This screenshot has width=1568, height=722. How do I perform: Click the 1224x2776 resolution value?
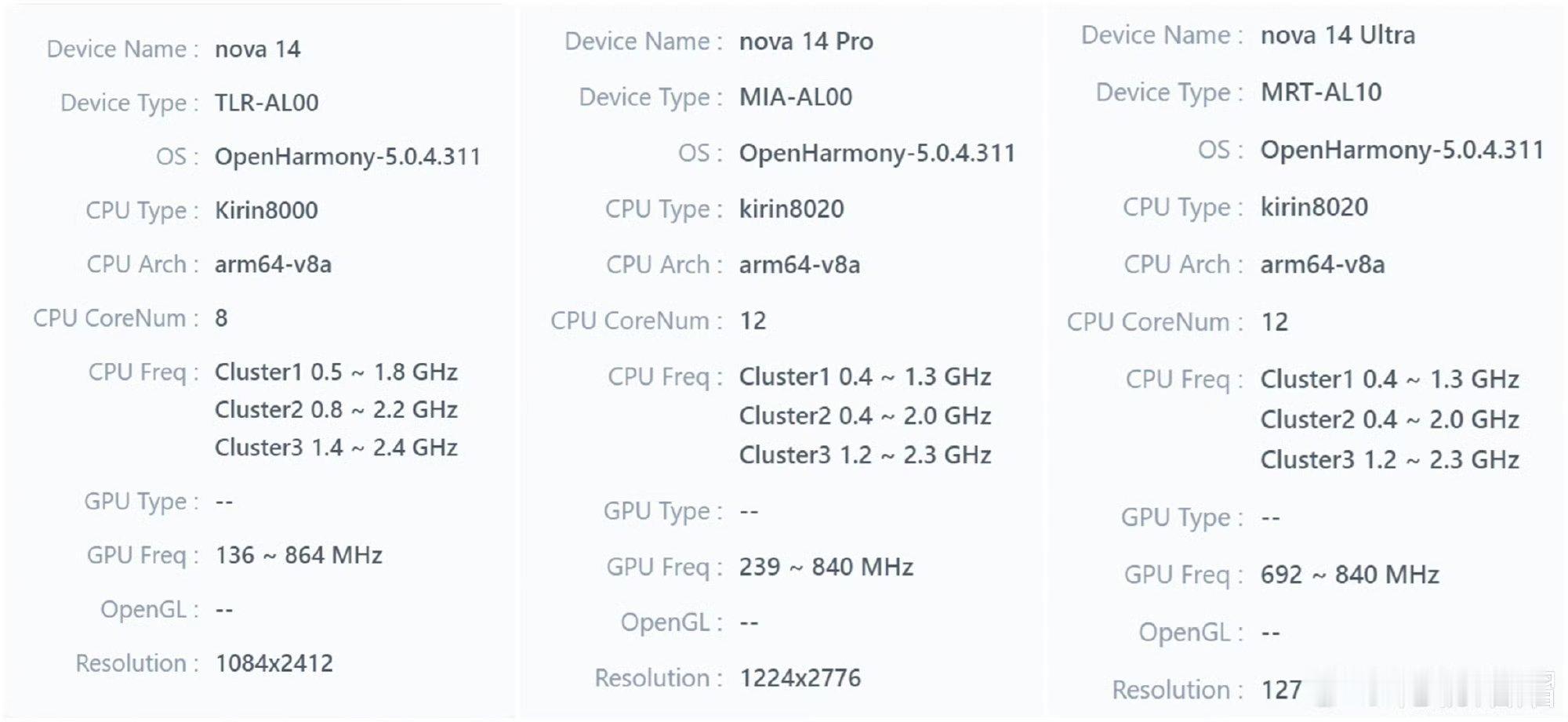[800, 677]
